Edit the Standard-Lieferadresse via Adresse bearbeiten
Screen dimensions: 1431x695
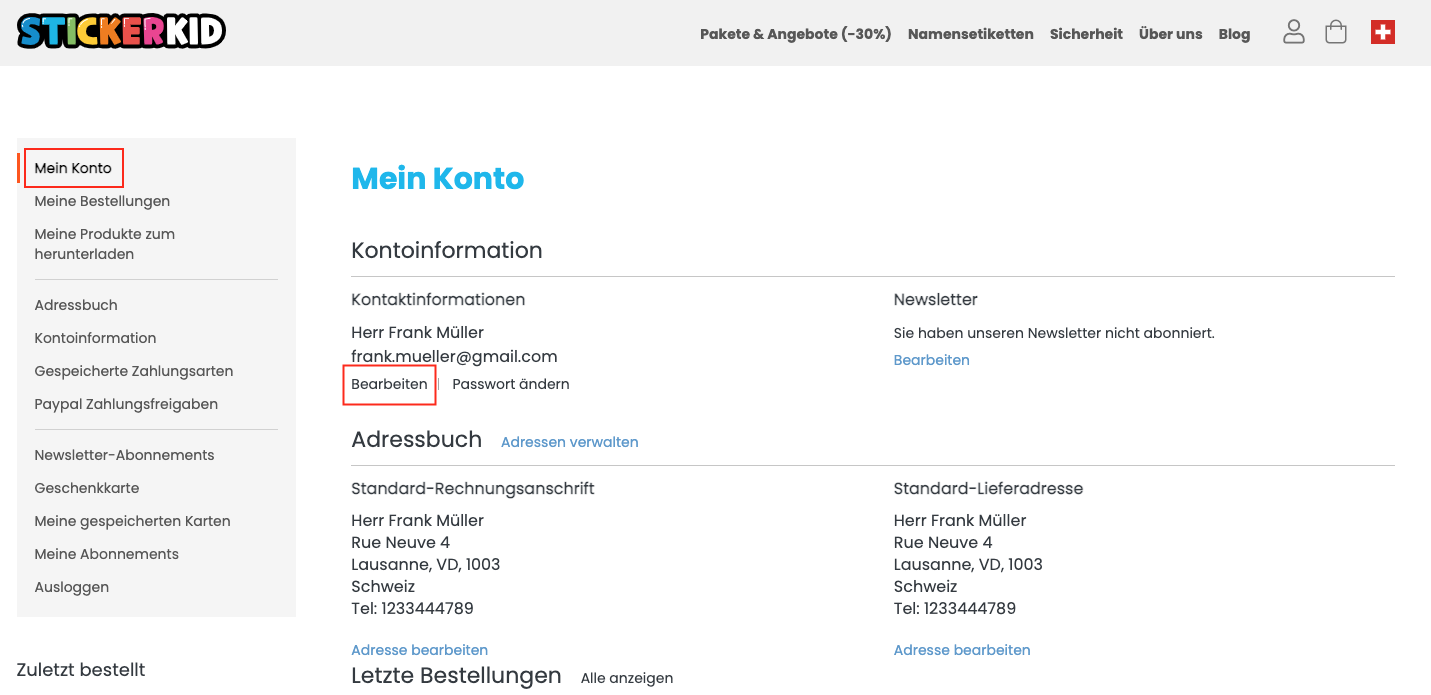[962, 650]
